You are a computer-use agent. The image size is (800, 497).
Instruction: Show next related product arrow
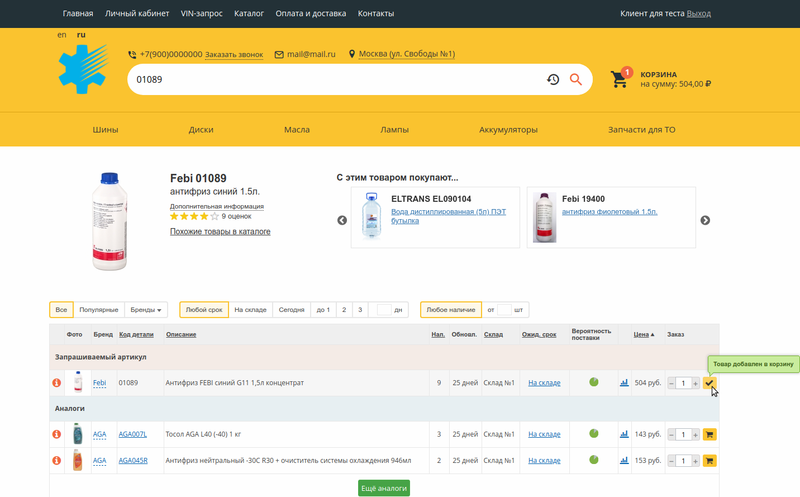tap(705, 220)
